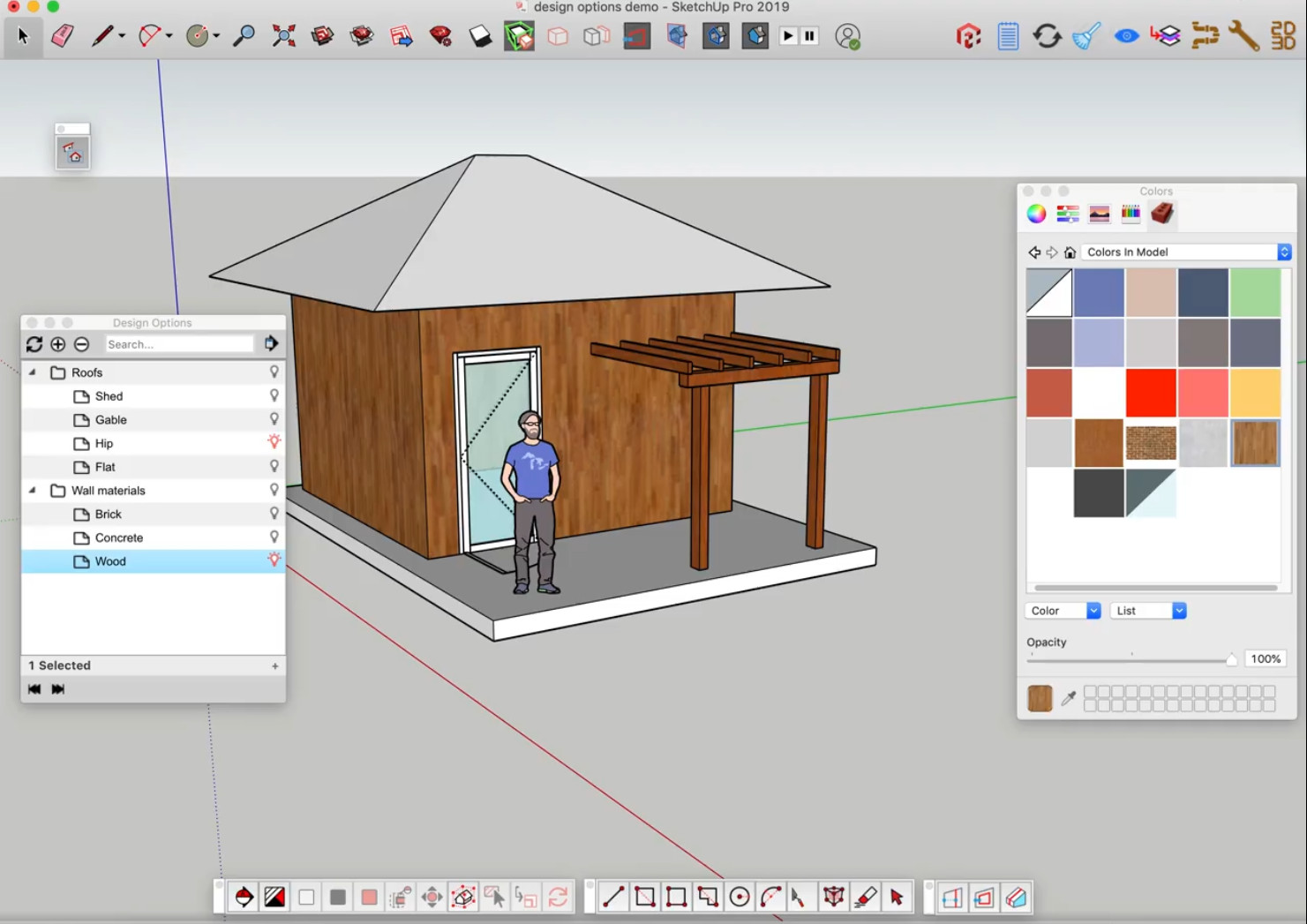The height and width of the screenshot is (924, 1307).
Task: Pick the pink Eraser tool
Action: (x=63, y=36)
